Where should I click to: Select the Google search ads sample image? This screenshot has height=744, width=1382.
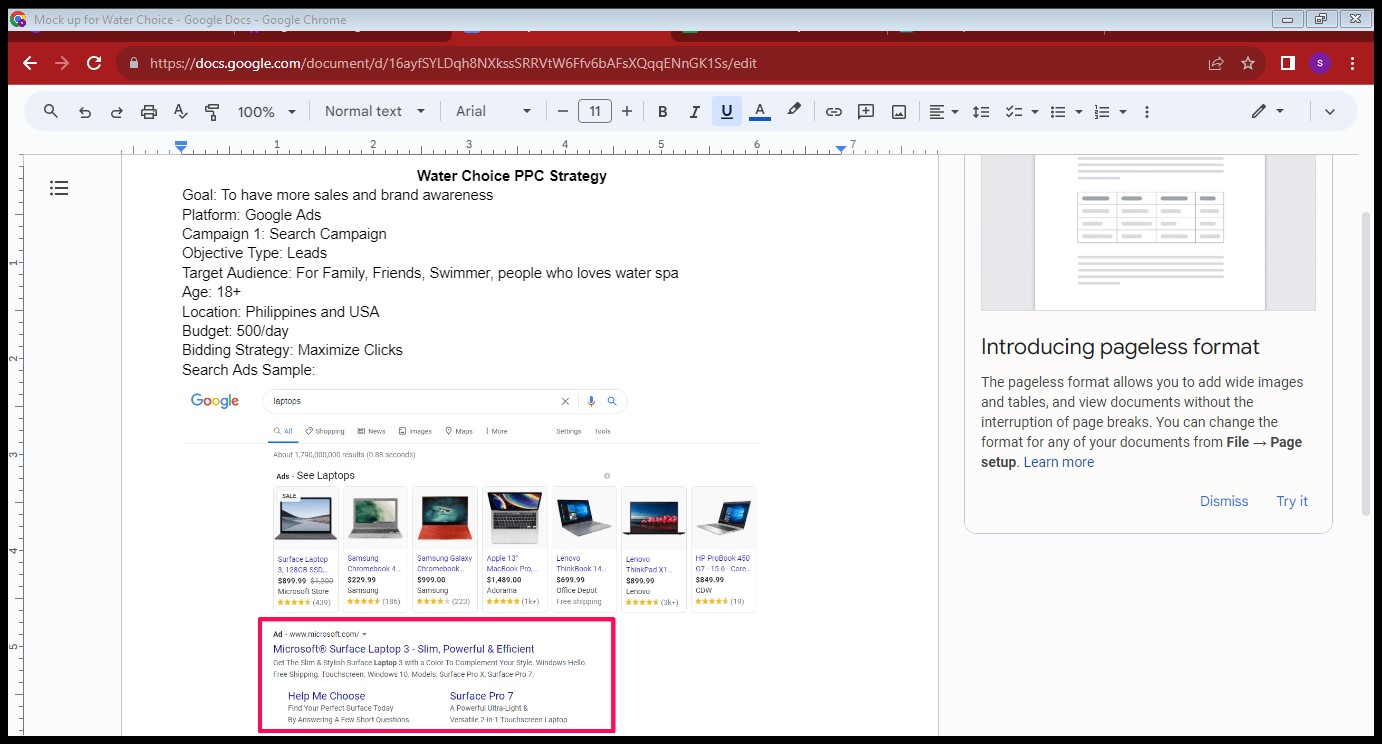click(470, 560)
